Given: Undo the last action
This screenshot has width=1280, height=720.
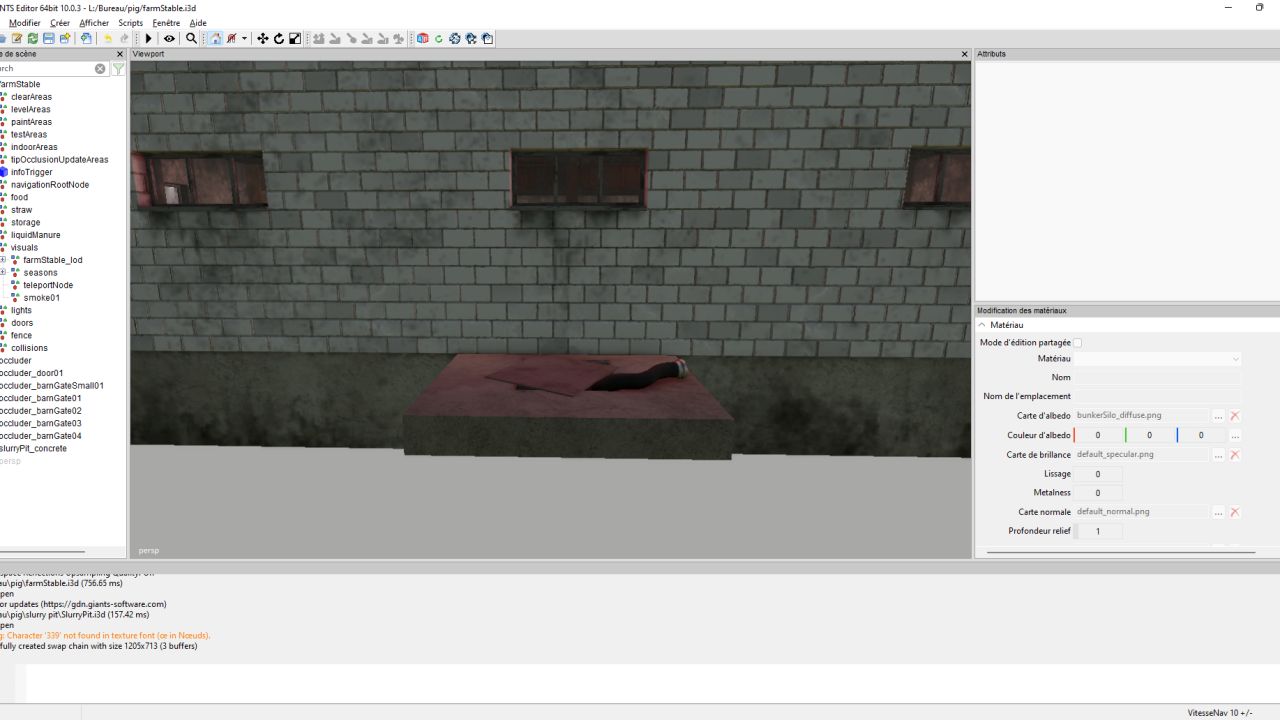Looking at the screenshot, I should coord(107,38).
